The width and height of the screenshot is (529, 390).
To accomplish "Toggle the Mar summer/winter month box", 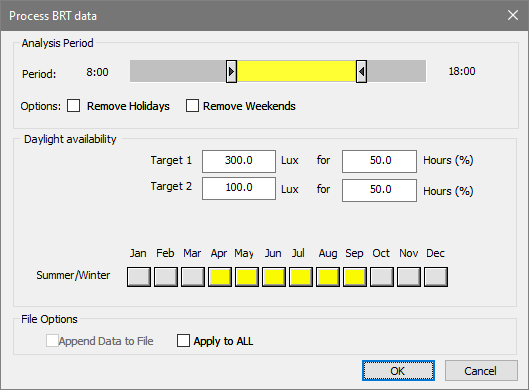I will pyautogui.click(x=193, y=277).
